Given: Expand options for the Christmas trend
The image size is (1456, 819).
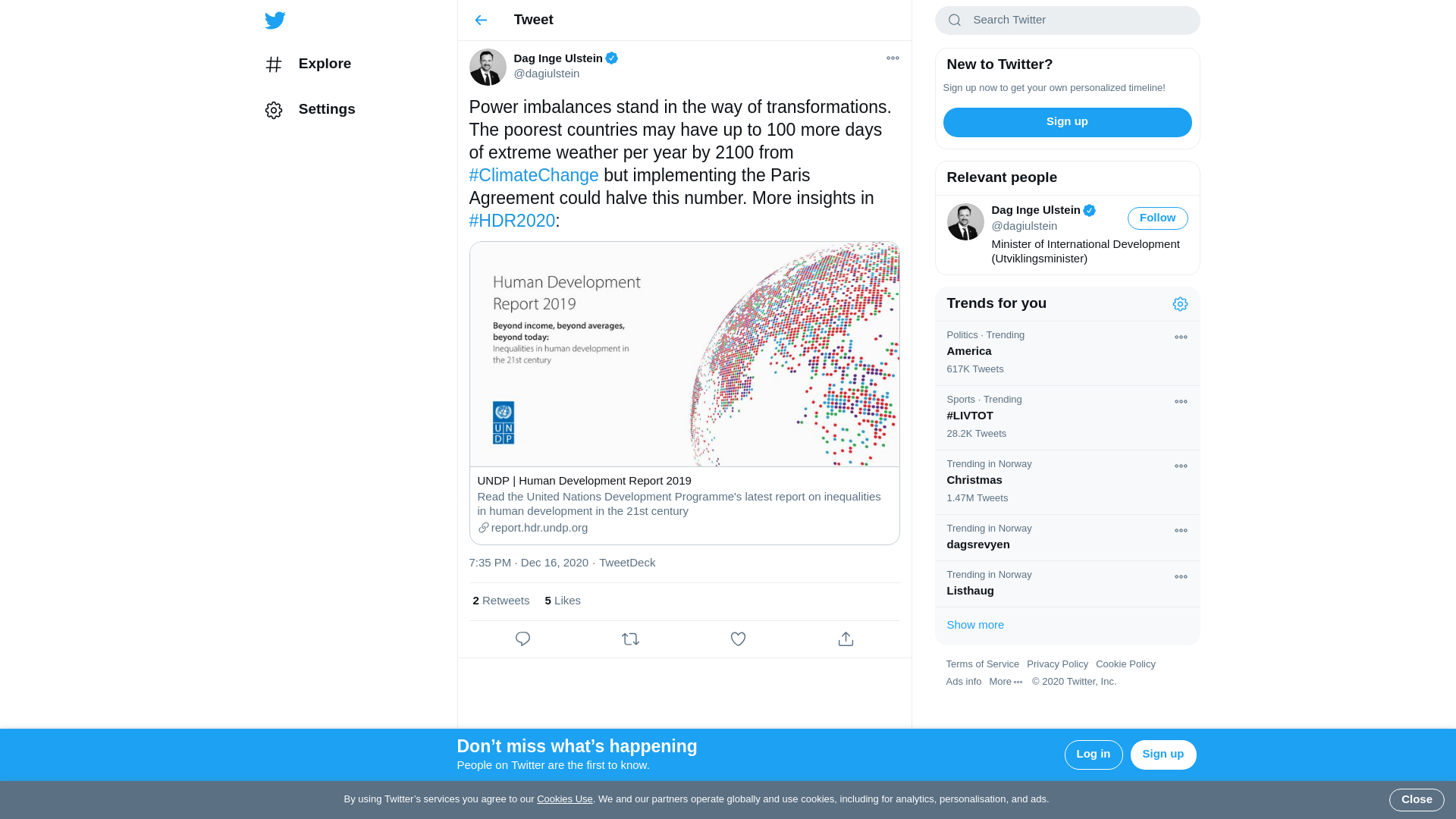Looking at the screenshot, I should click(x=1181, y=466).
